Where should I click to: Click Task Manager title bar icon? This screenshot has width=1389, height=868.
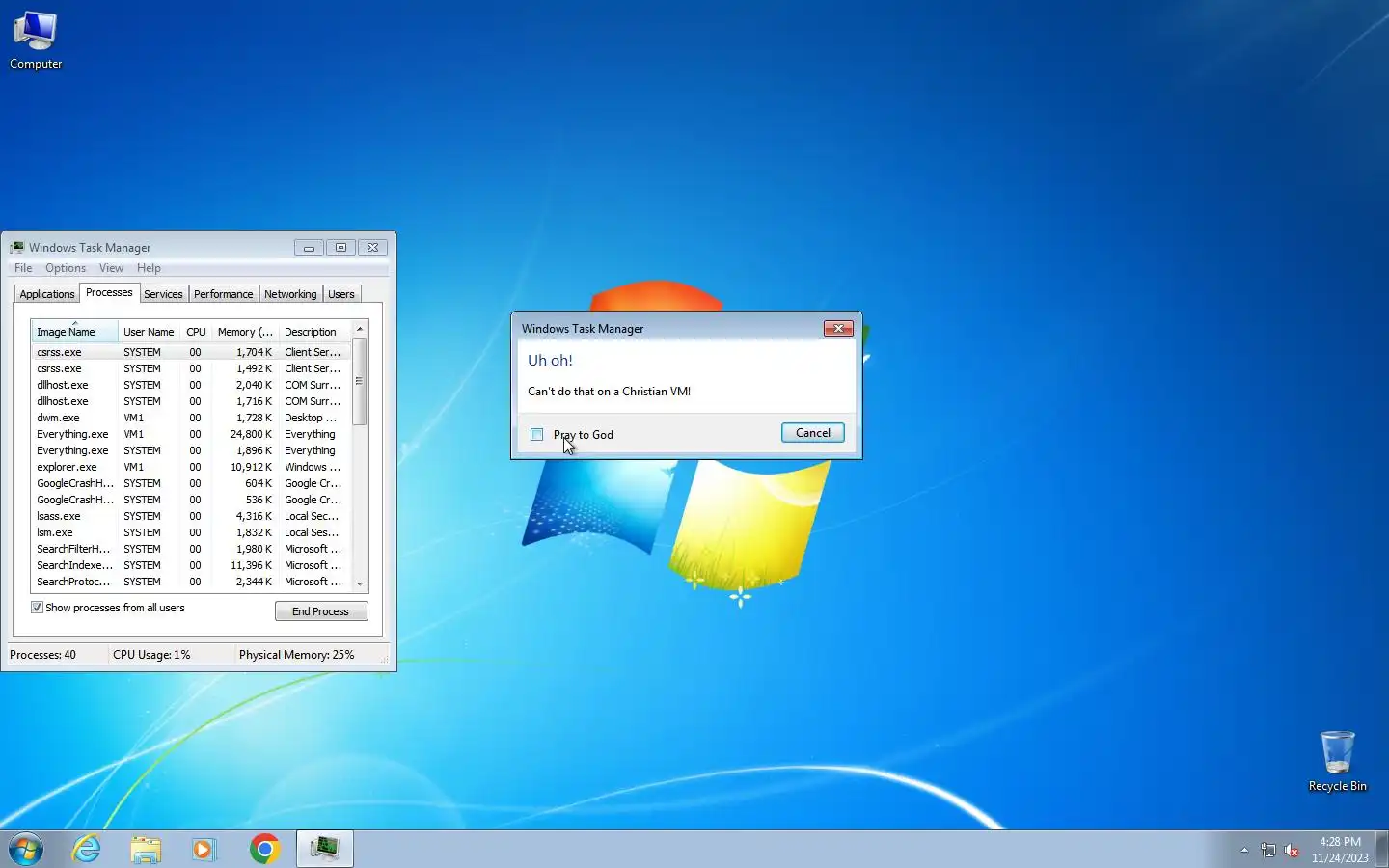pyautogui.click(x=17, y=248)
